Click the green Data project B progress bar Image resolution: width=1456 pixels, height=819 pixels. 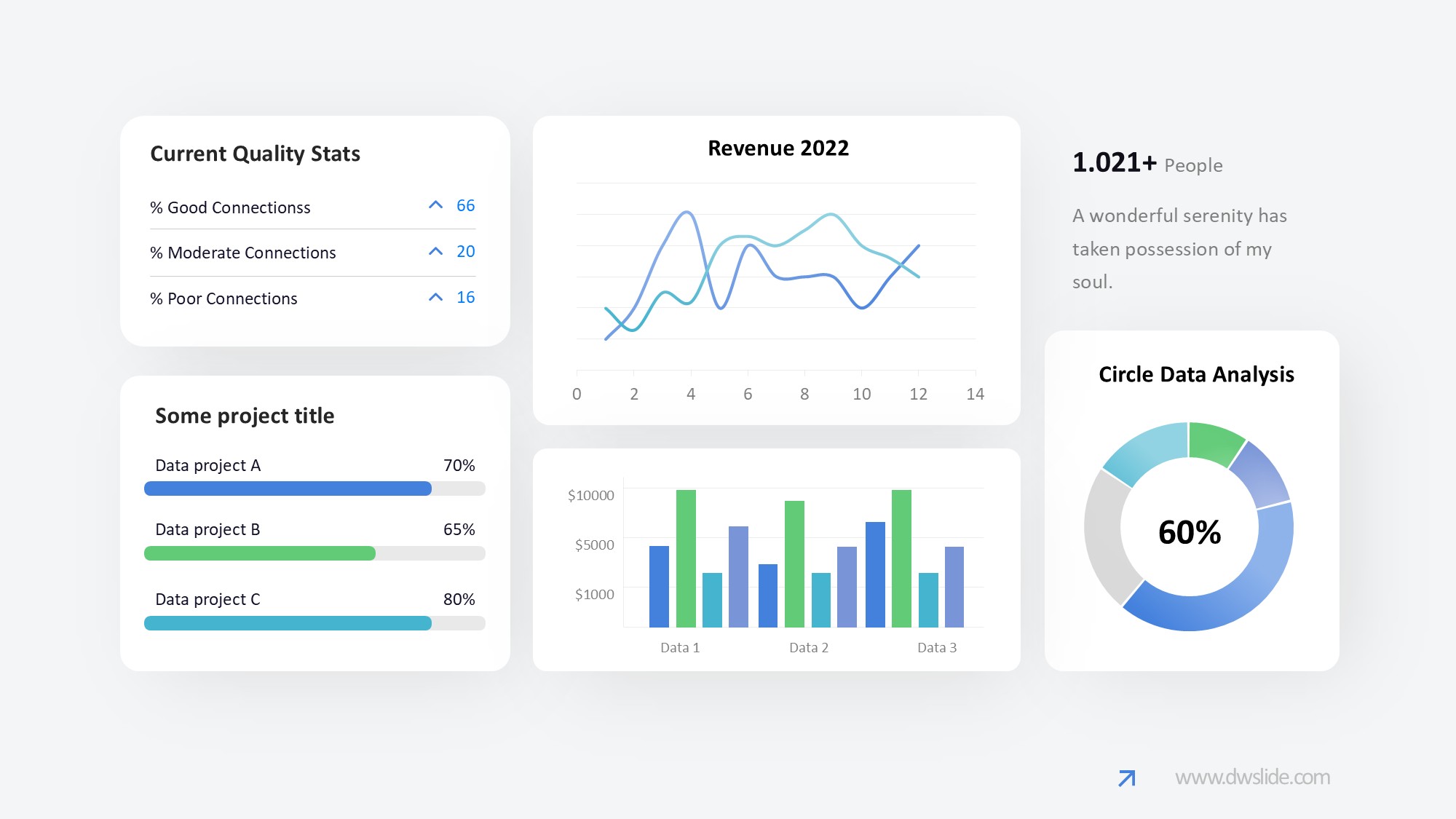260,553
